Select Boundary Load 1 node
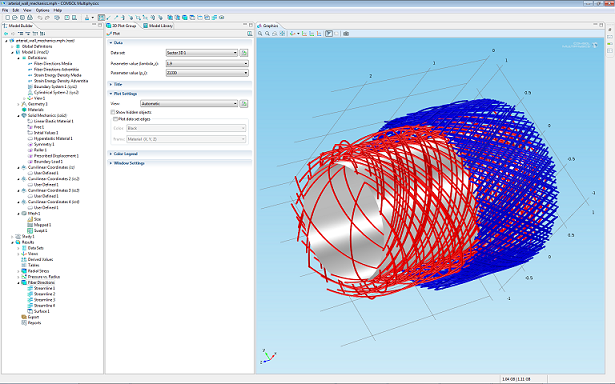 pyautogui.click(x=48, y=162)
